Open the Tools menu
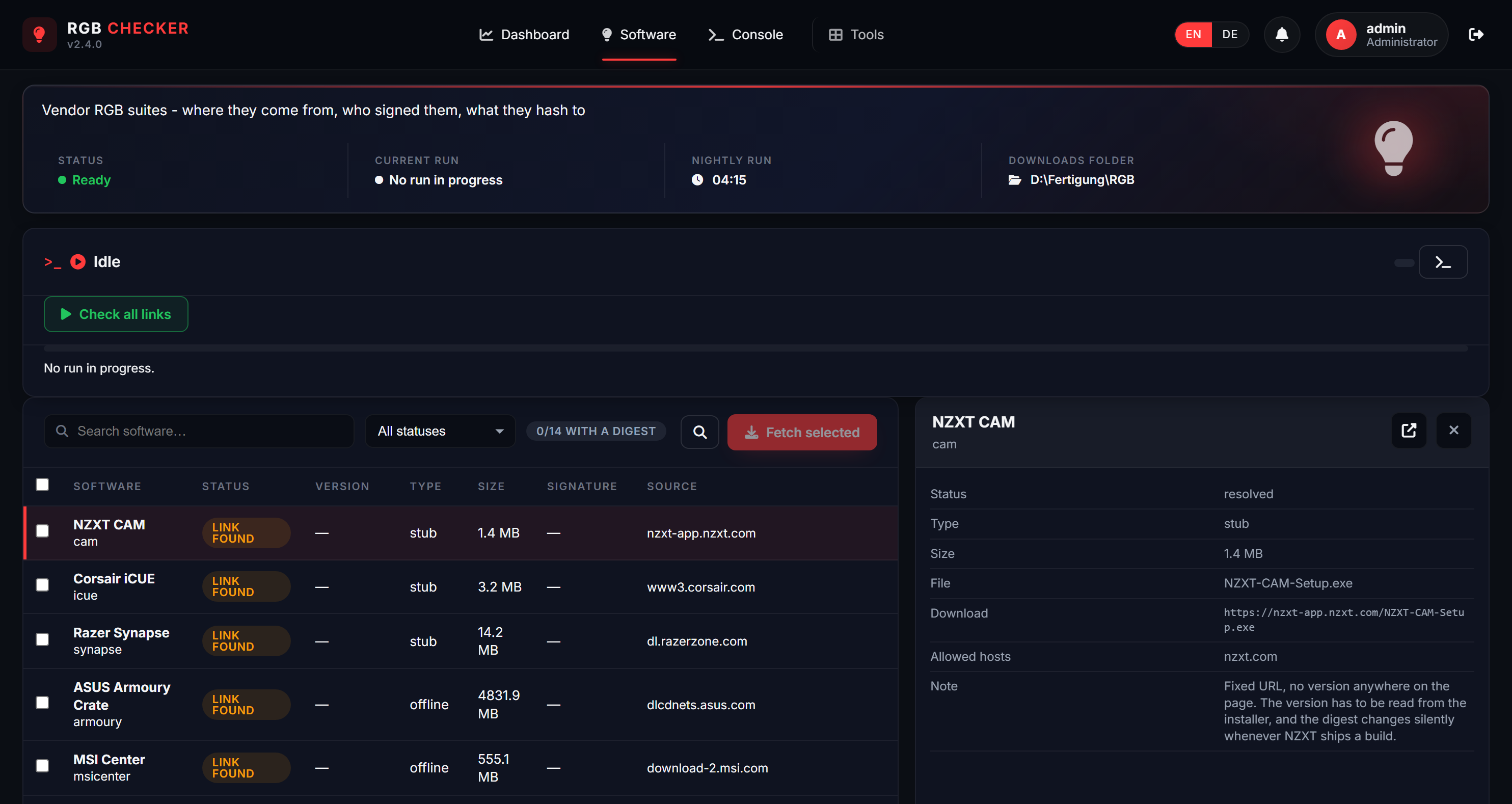Screen dimensions: 1512x804 point(856,35)
